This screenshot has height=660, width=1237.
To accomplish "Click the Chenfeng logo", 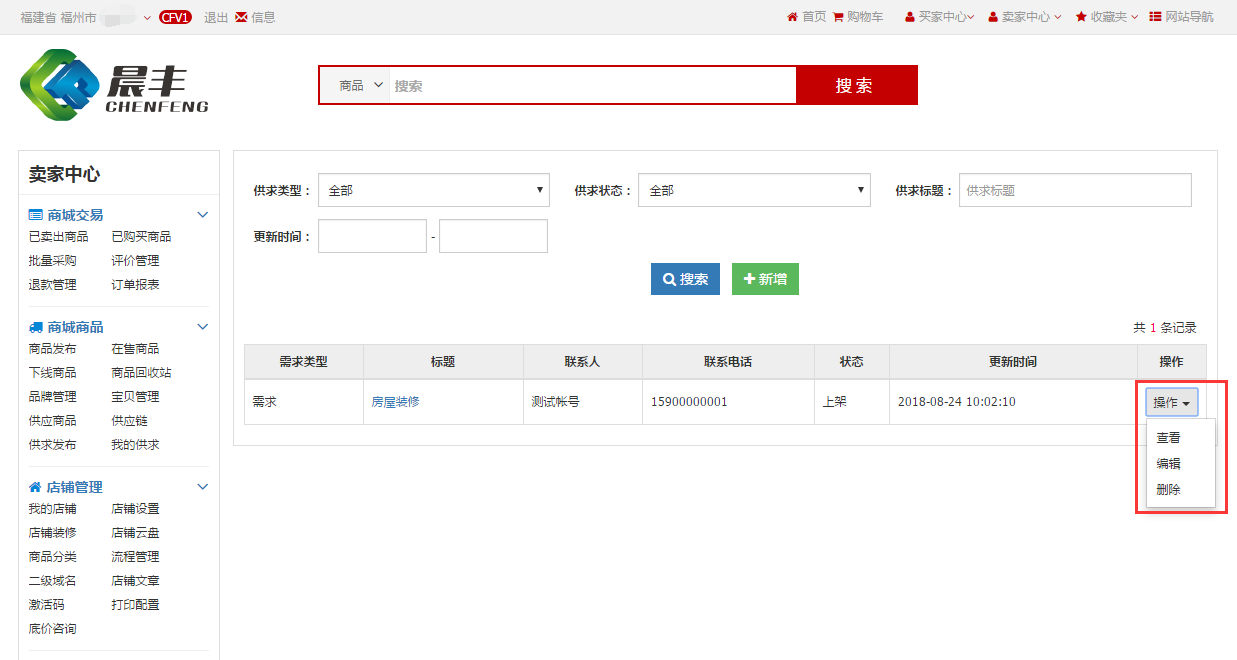I will point(114,85).
